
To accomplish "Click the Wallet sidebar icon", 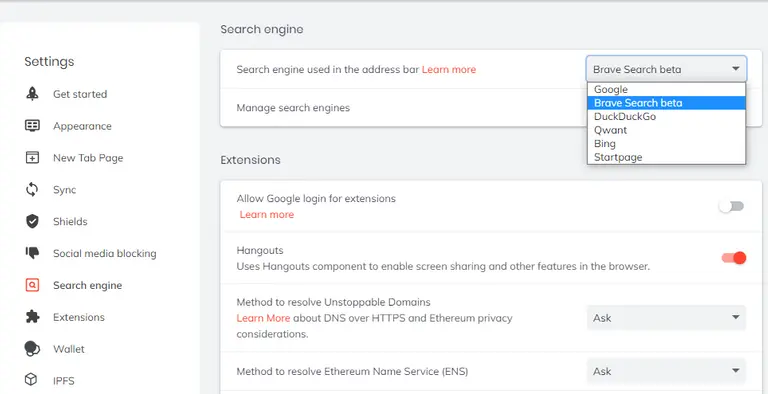I will point(32,349).
